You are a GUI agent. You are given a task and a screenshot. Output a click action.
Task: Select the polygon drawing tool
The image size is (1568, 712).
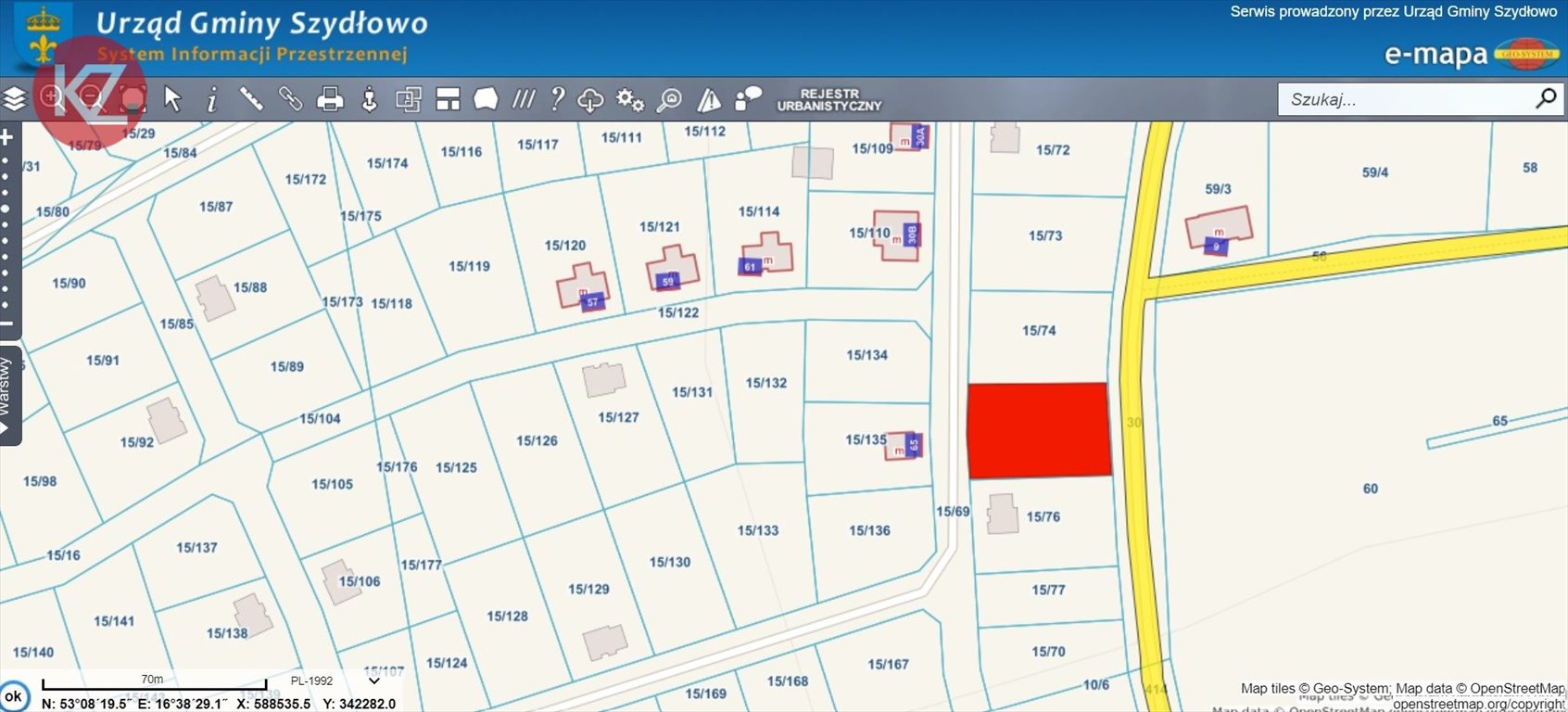(486, 98)
